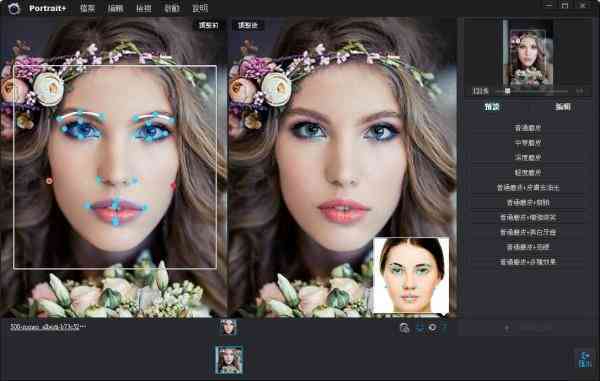Screen dimensions: 600x381
Task: Click the right mouth corner keypoint
Action: 145,208
